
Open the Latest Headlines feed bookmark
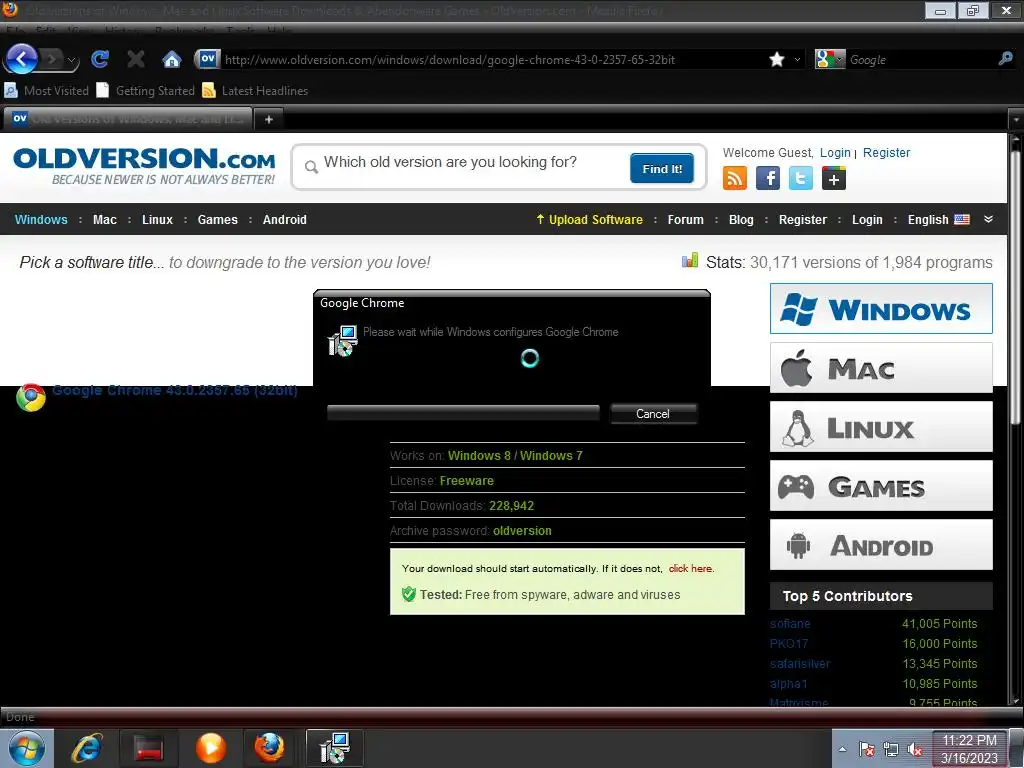[255, 90]
